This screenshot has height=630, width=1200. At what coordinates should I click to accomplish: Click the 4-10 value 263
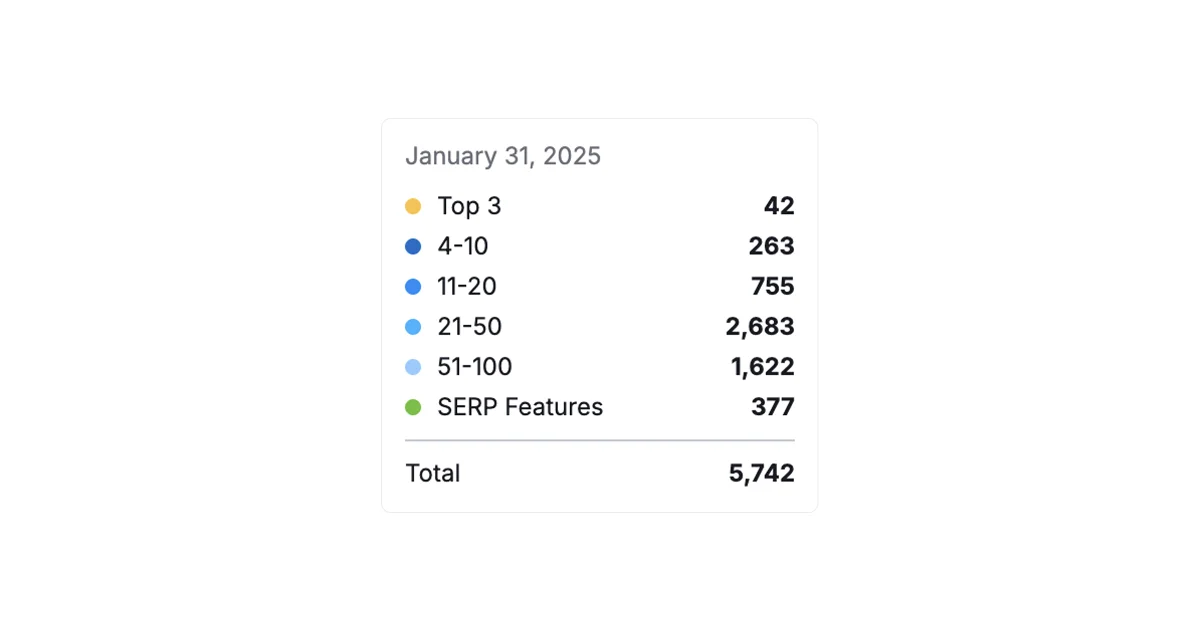(x=771, y=246)
